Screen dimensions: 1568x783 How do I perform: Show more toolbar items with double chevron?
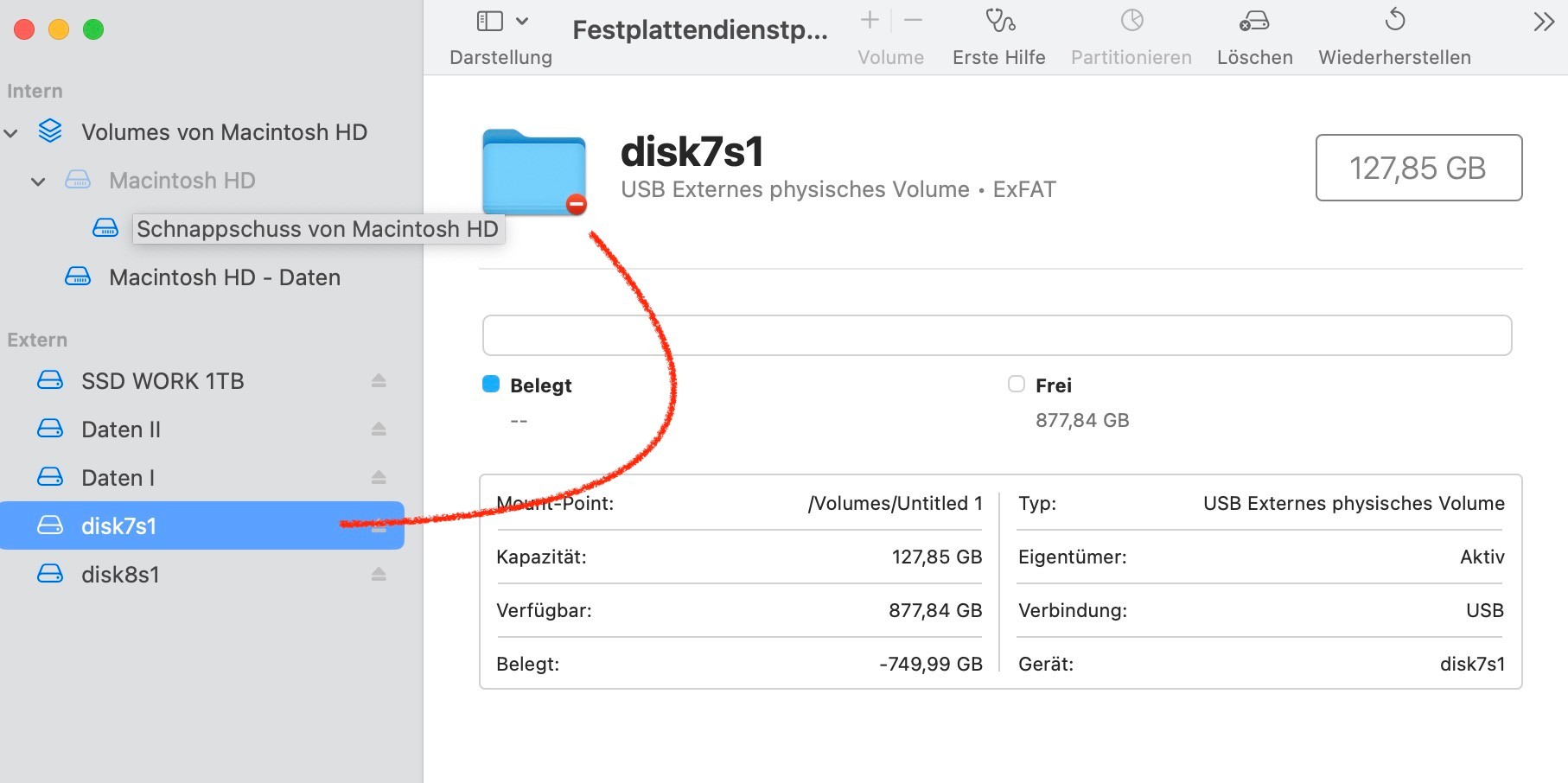click(x=1544, y=22)
